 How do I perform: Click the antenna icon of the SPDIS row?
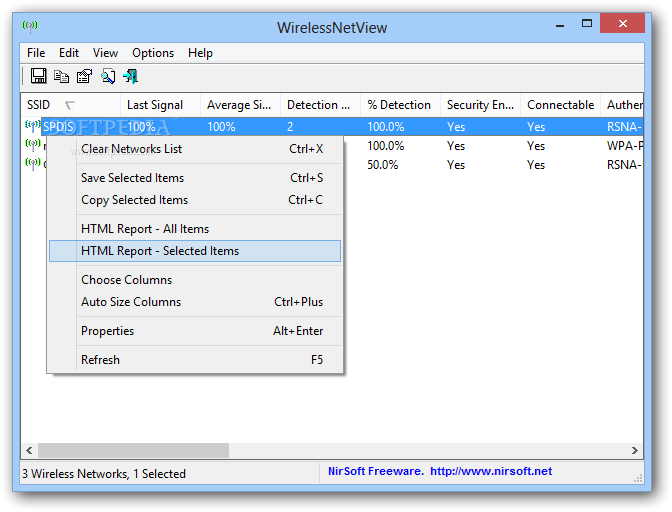33,126
